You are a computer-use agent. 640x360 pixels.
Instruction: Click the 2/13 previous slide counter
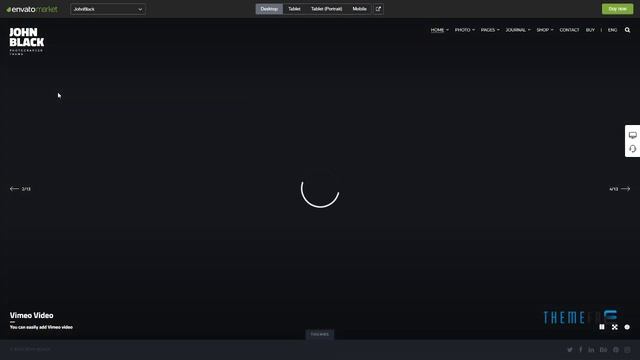(26, 189)
